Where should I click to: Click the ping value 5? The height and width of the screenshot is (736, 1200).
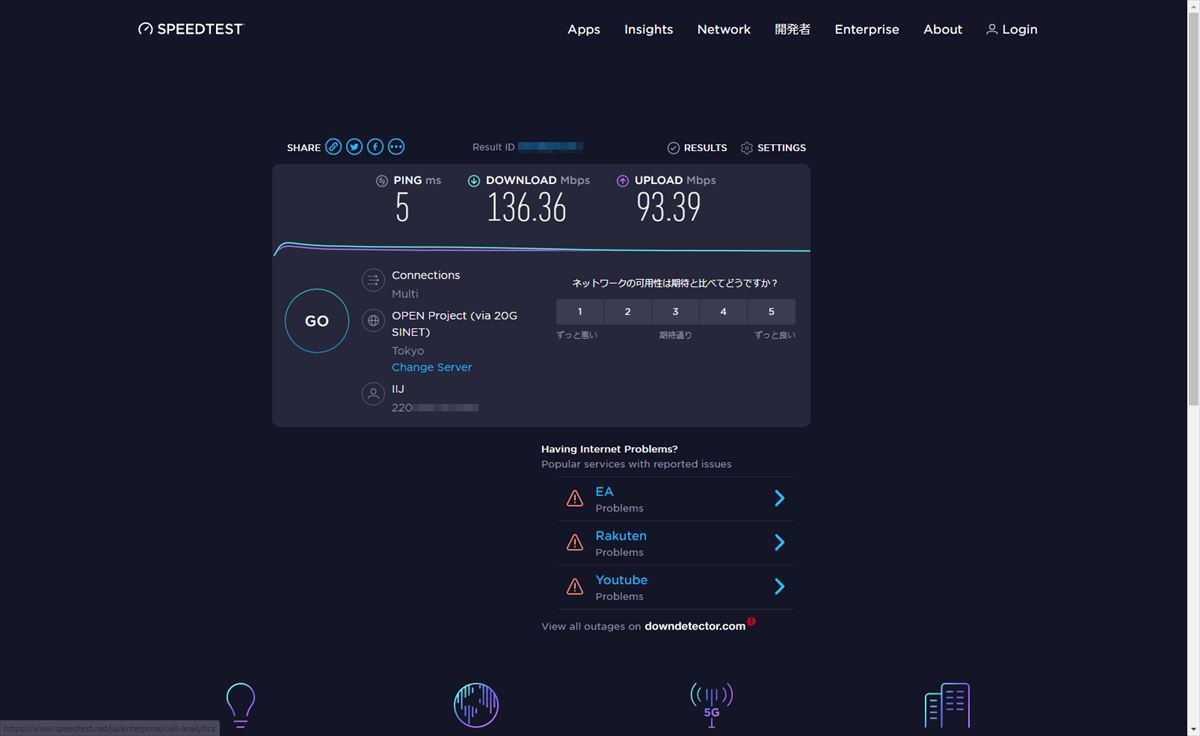pyautogui.click(x=402, y=207)
